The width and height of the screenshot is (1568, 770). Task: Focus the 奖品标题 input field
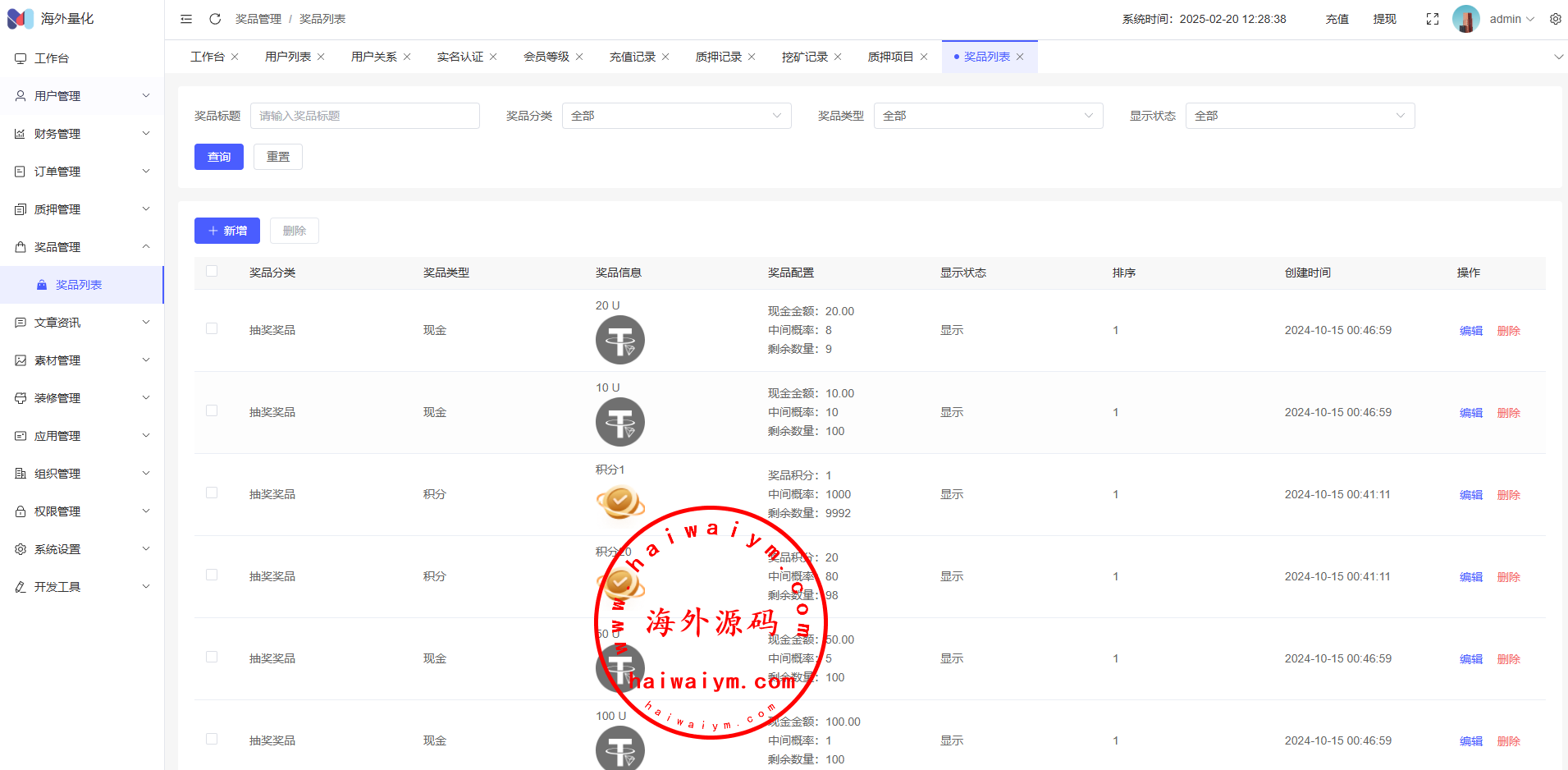(x=365, y=116)
